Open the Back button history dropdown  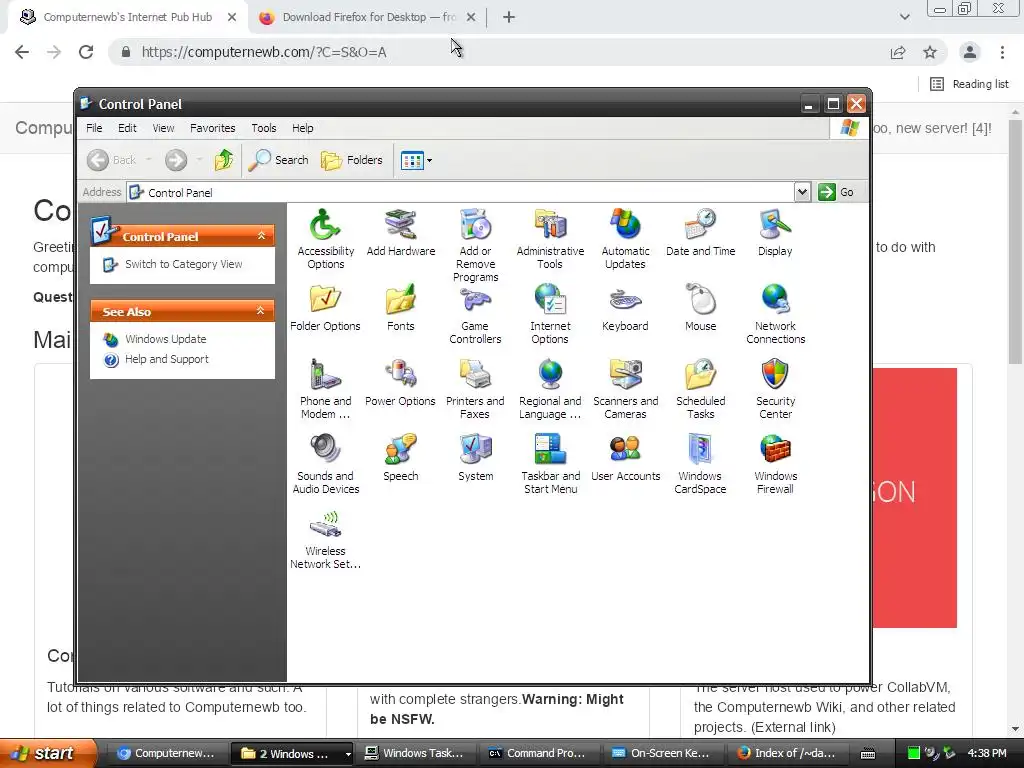click(148, 160)
